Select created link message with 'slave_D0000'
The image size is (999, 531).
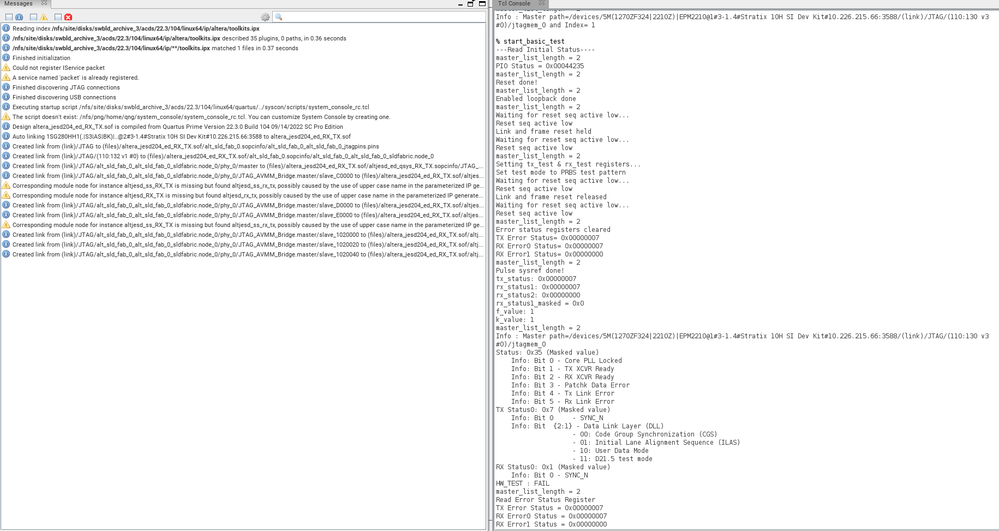[x=248, y=205]
